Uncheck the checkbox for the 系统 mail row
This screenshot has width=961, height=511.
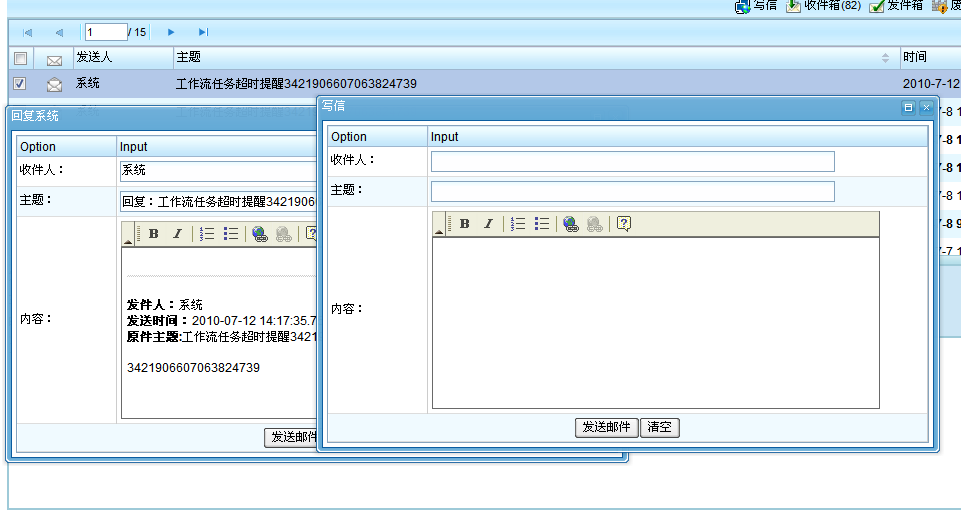click(x=20, y=83)
